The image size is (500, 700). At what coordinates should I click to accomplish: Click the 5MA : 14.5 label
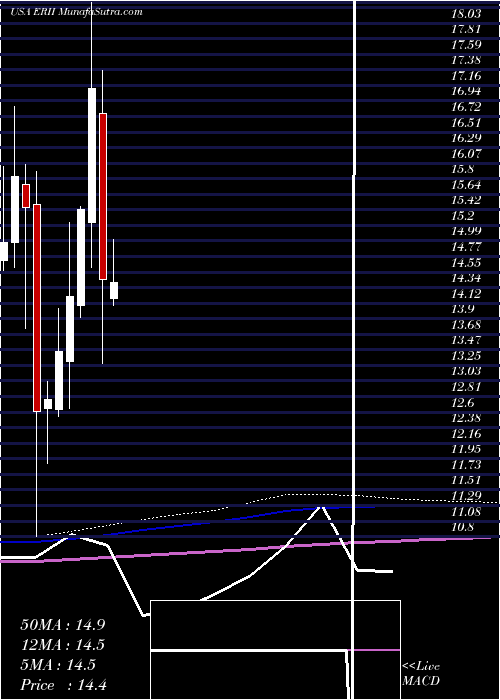coord(58,665)
